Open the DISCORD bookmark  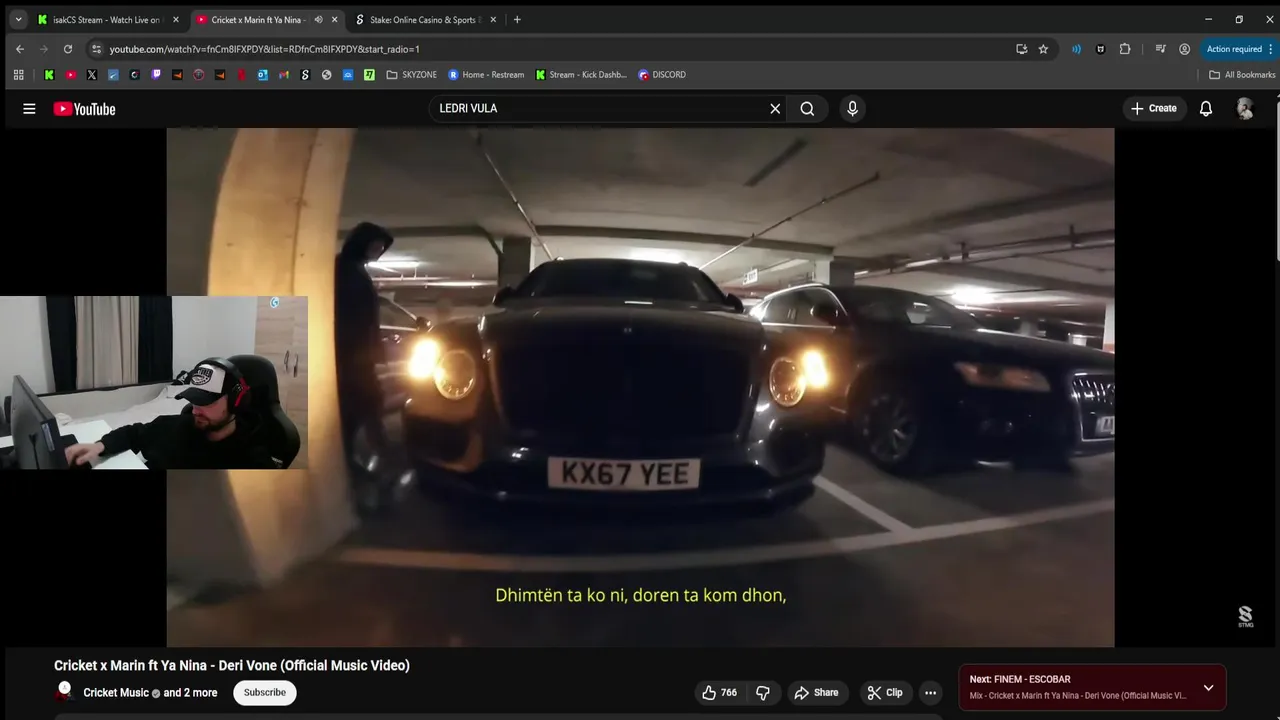[x=662, y=75]
